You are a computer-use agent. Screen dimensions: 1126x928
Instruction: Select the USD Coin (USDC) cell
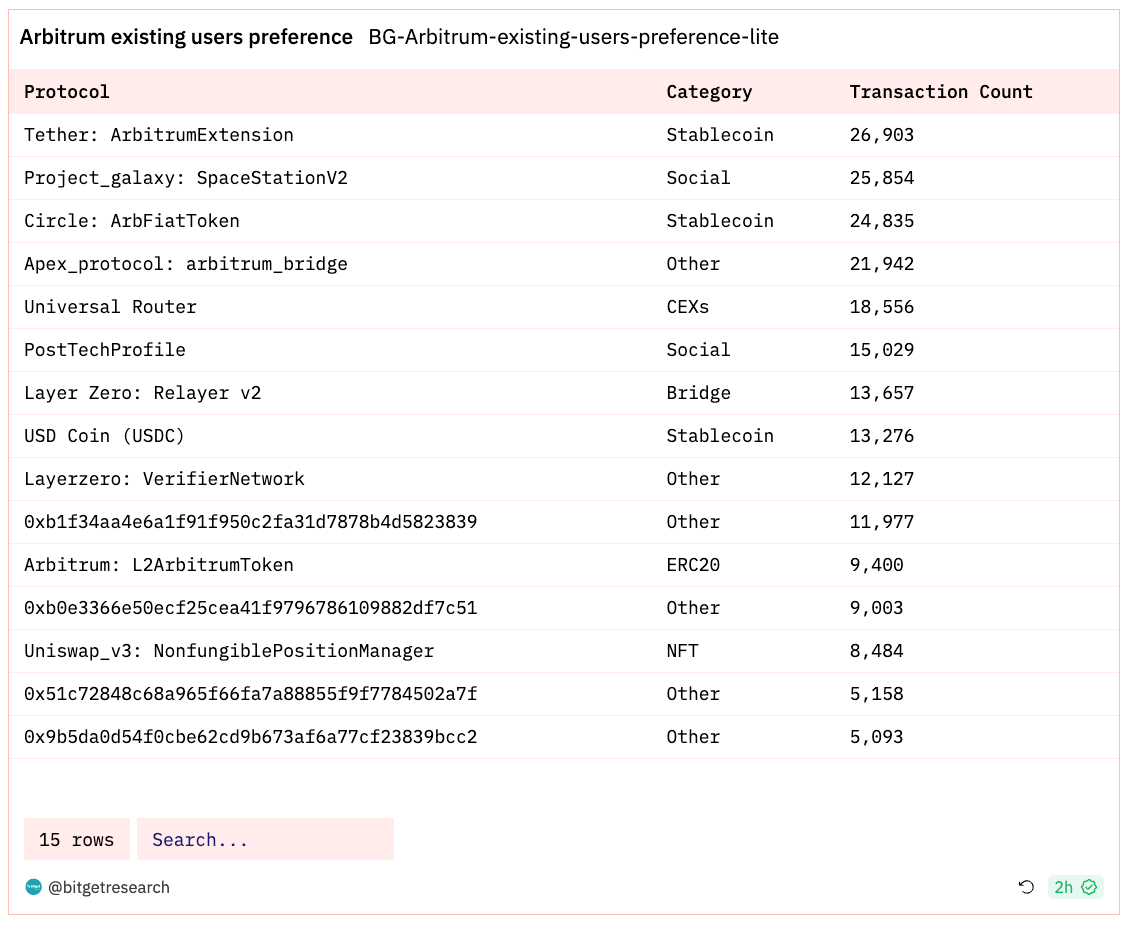104,436
